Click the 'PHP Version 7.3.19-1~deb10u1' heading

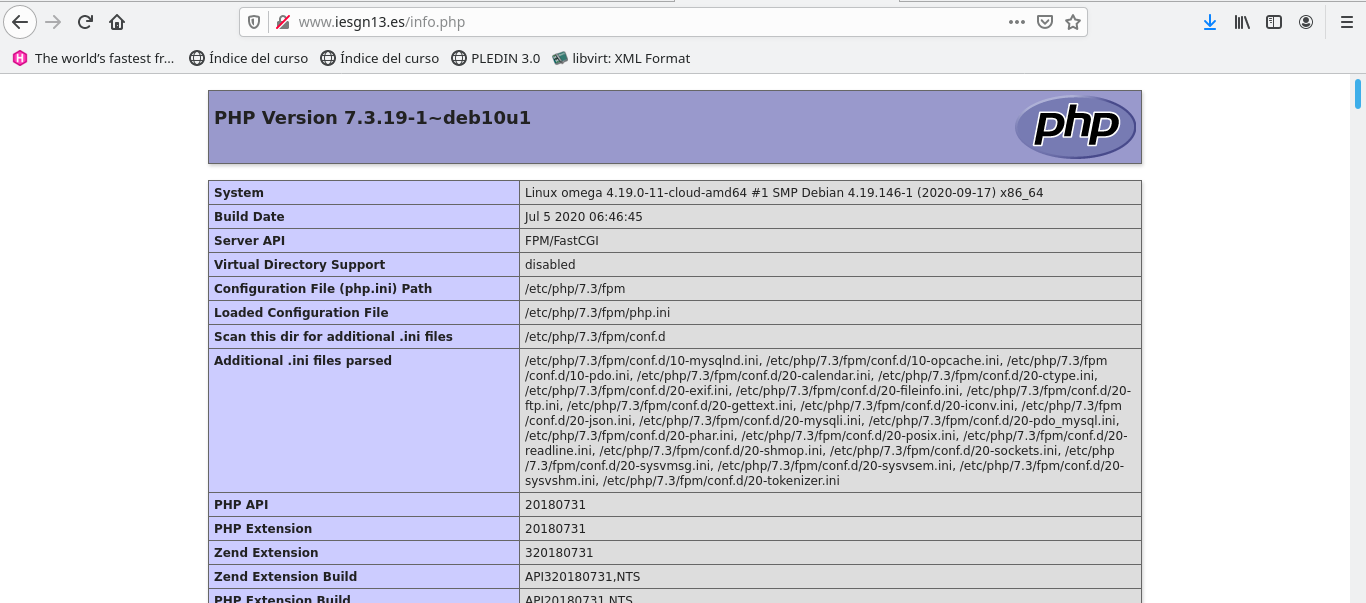coord(372,117)
